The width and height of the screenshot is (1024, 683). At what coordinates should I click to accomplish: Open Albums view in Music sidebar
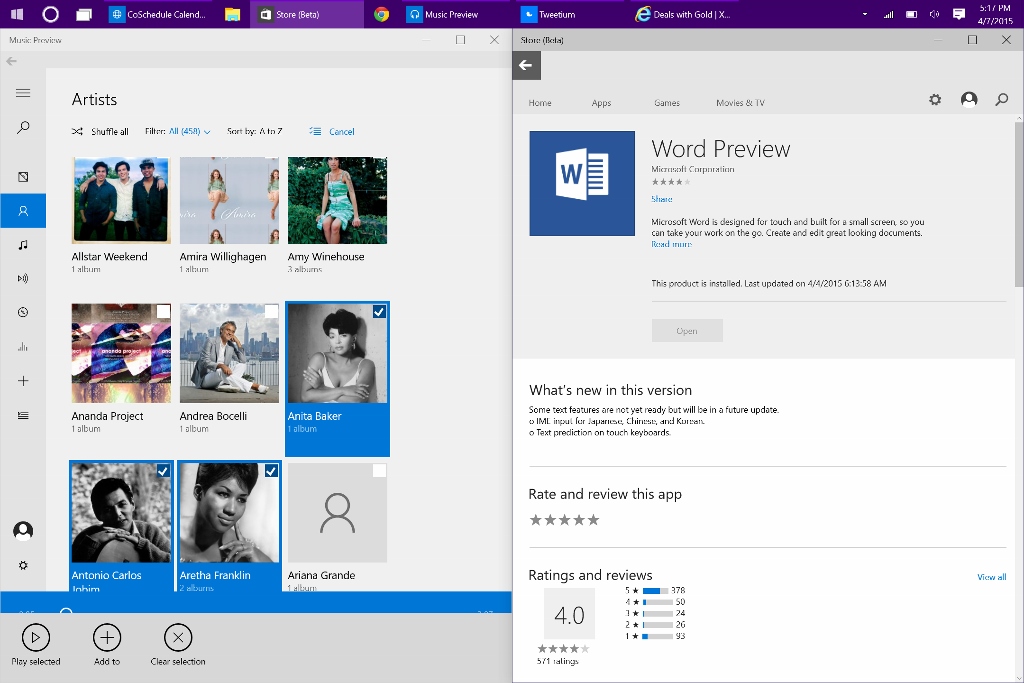coord(23,177)
